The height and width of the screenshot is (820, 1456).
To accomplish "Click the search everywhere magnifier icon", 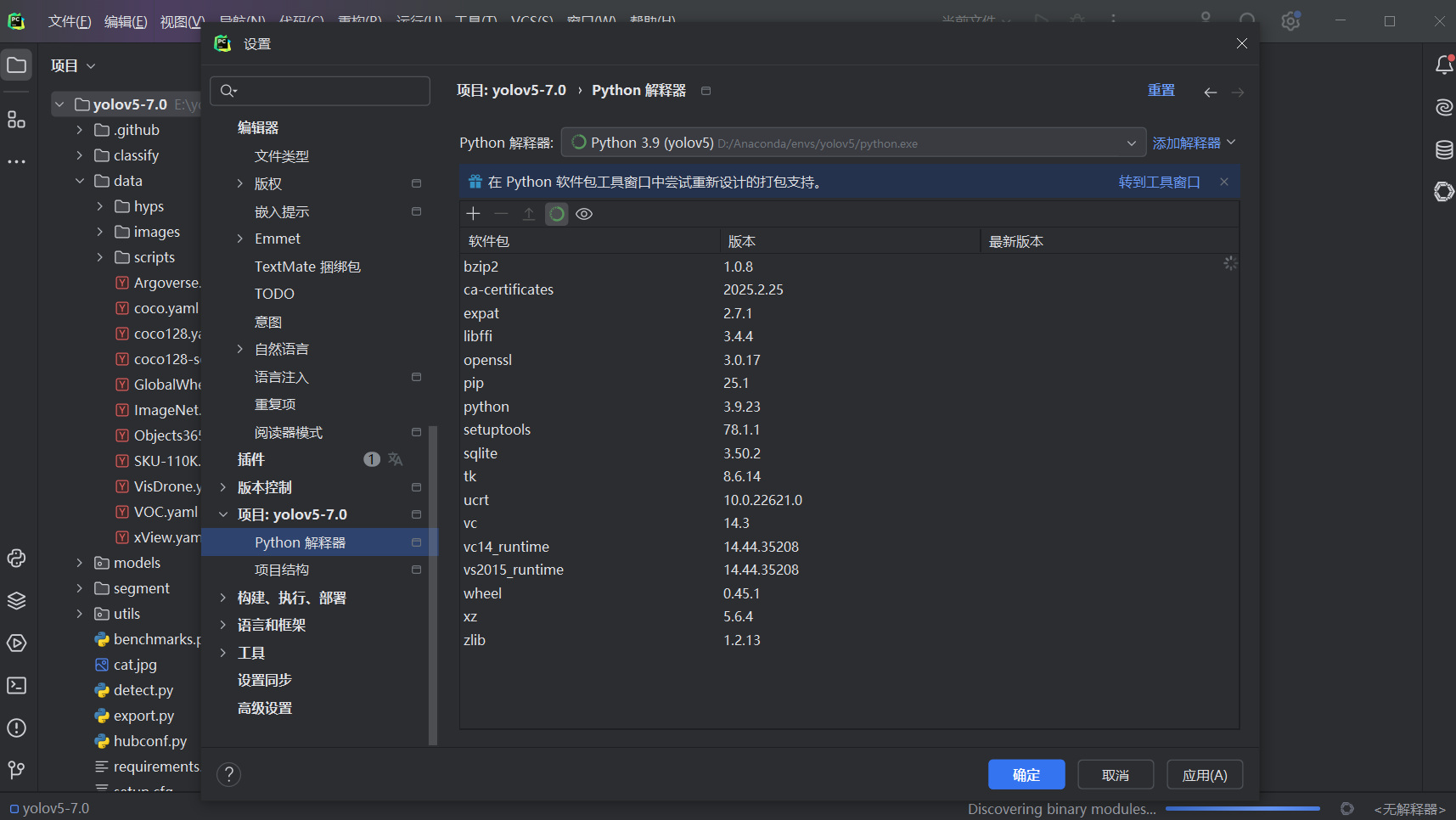I will [x=1247, y=20].
